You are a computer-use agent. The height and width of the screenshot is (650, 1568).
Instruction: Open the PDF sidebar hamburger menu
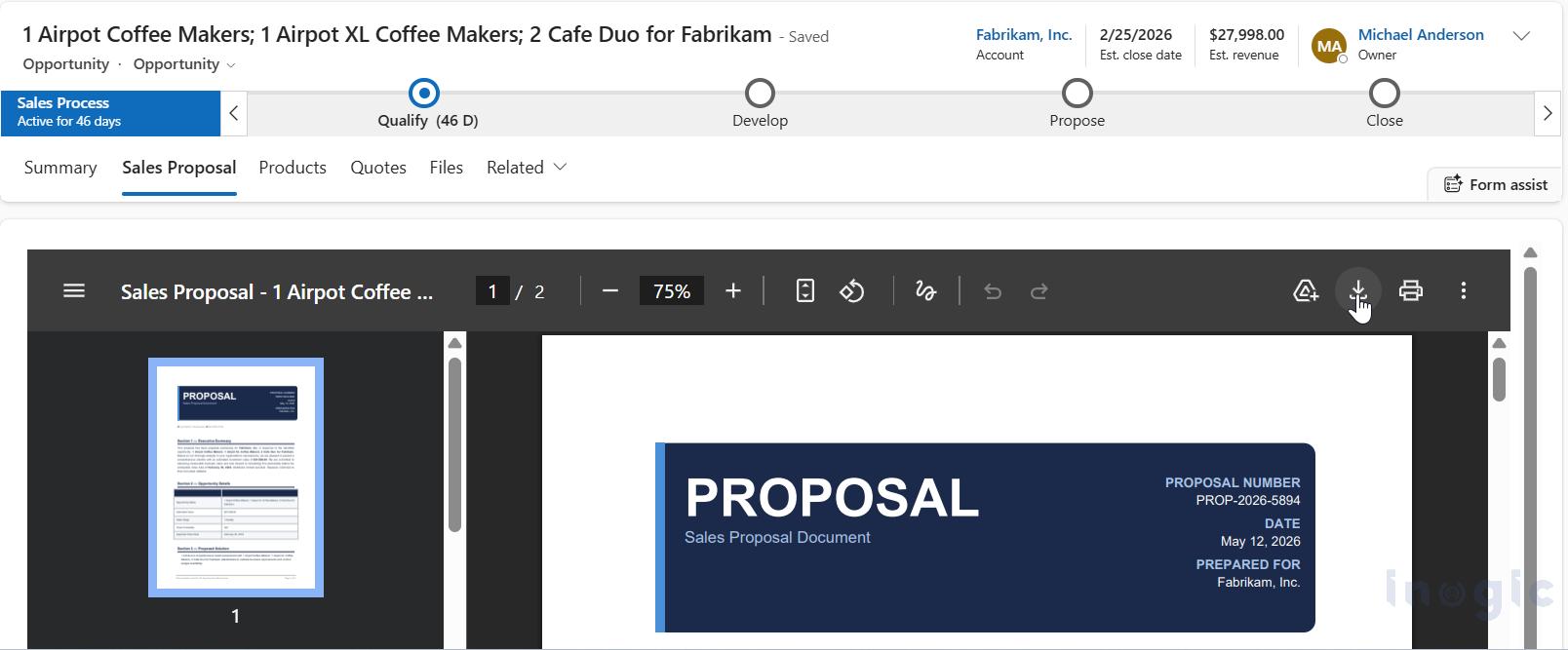74,291
